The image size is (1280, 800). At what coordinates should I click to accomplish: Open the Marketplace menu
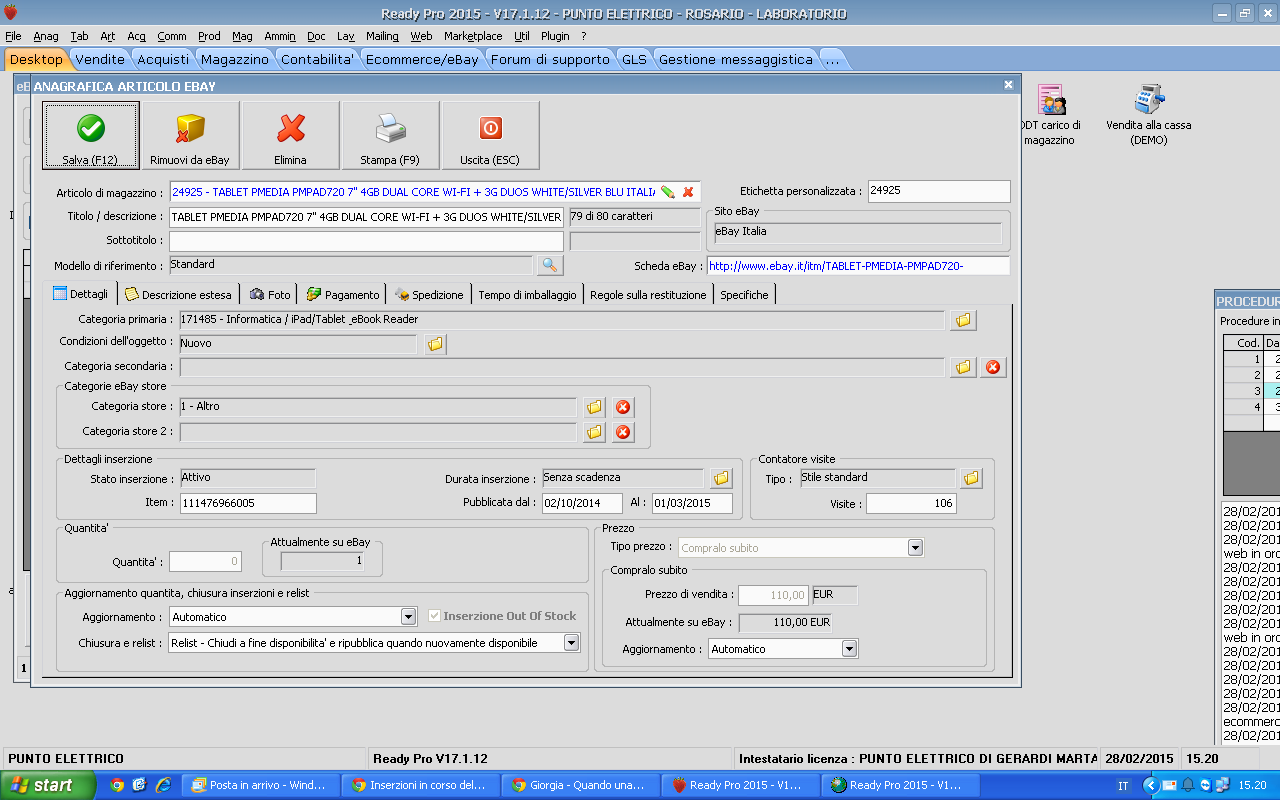click(x=473, y=36)
